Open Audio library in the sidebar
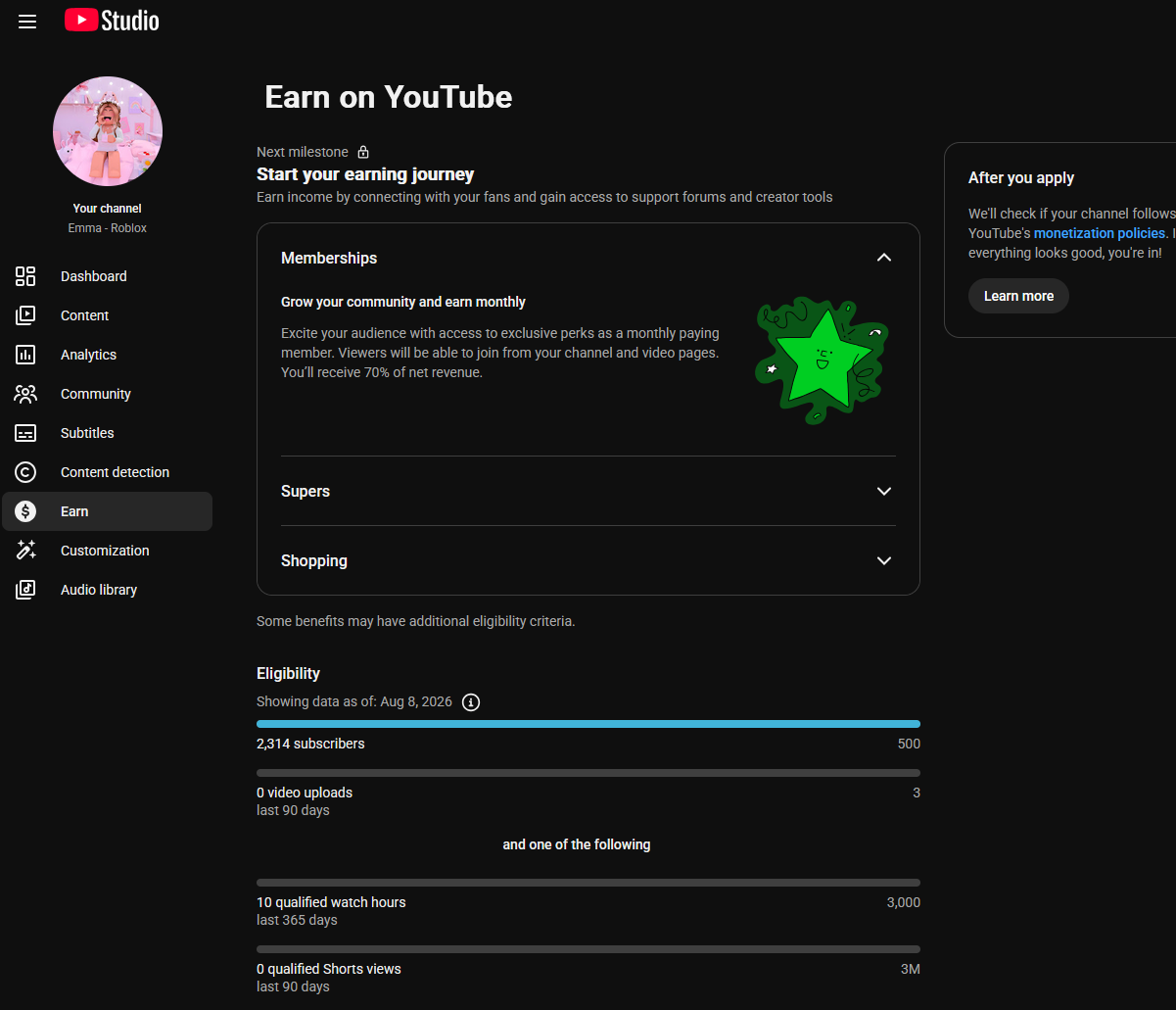The width and height of the screenshot is (1176, 1010). click(x=108, y=590)
